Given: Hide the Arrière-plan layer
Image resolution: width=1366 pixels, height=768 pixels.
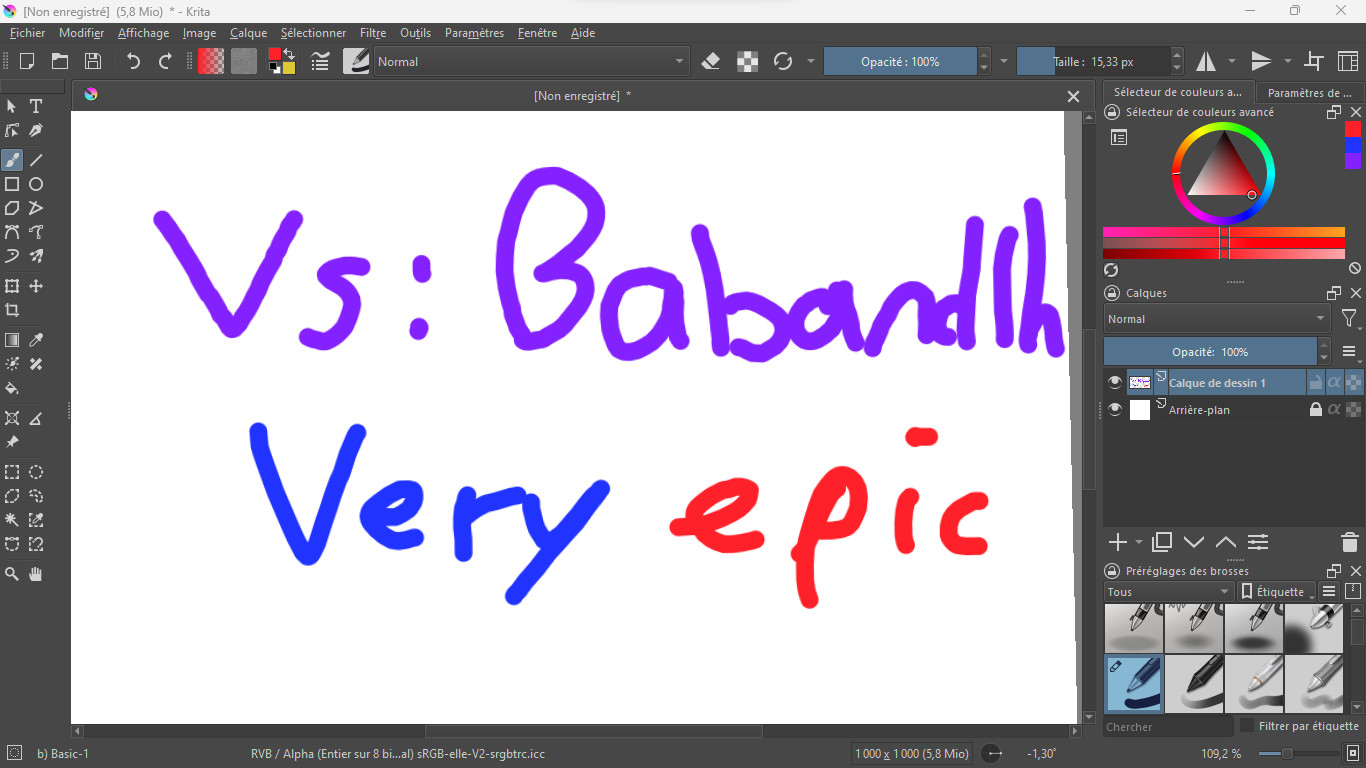Looking at the screenshot, I should [1115, 410].
